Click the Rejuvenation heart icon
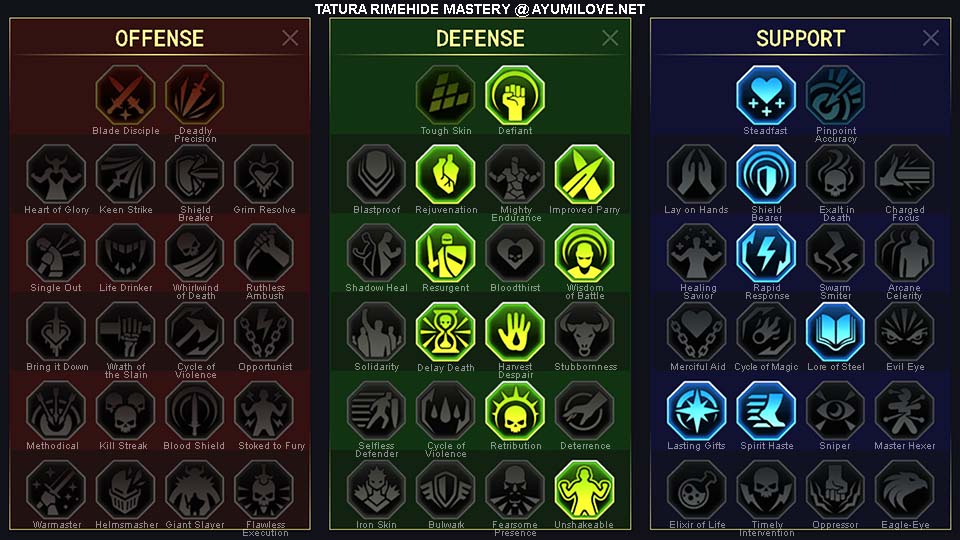The image size is (960, 540). point(446,174)
